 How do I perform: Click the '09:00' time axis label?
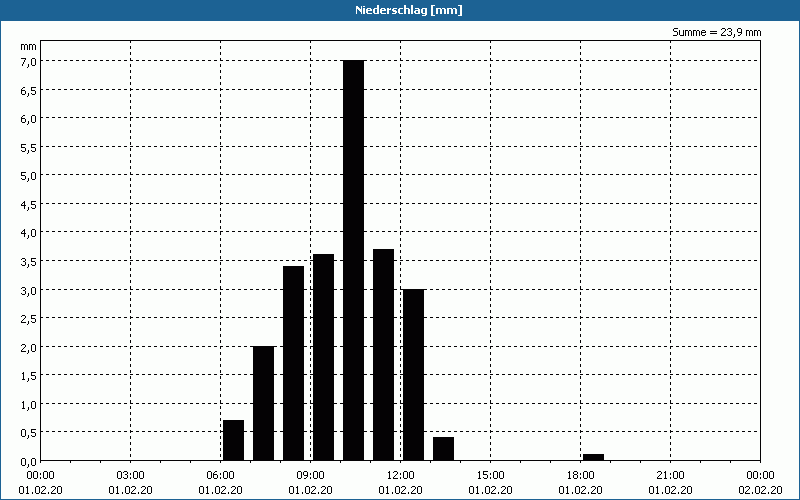coord(310,476)
